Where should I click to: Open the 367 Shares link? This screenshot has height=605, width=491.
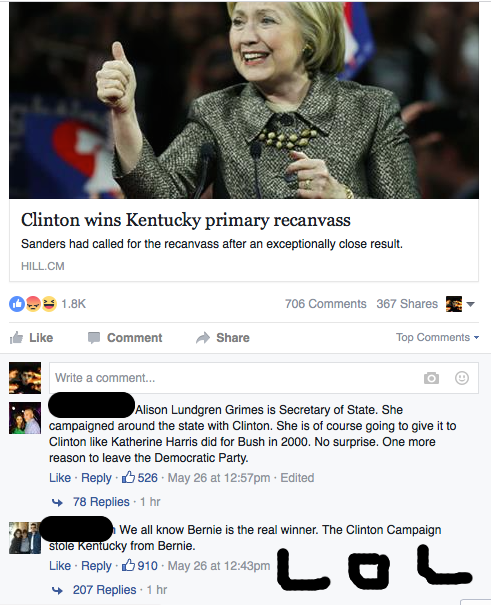(x=407, y=304)
